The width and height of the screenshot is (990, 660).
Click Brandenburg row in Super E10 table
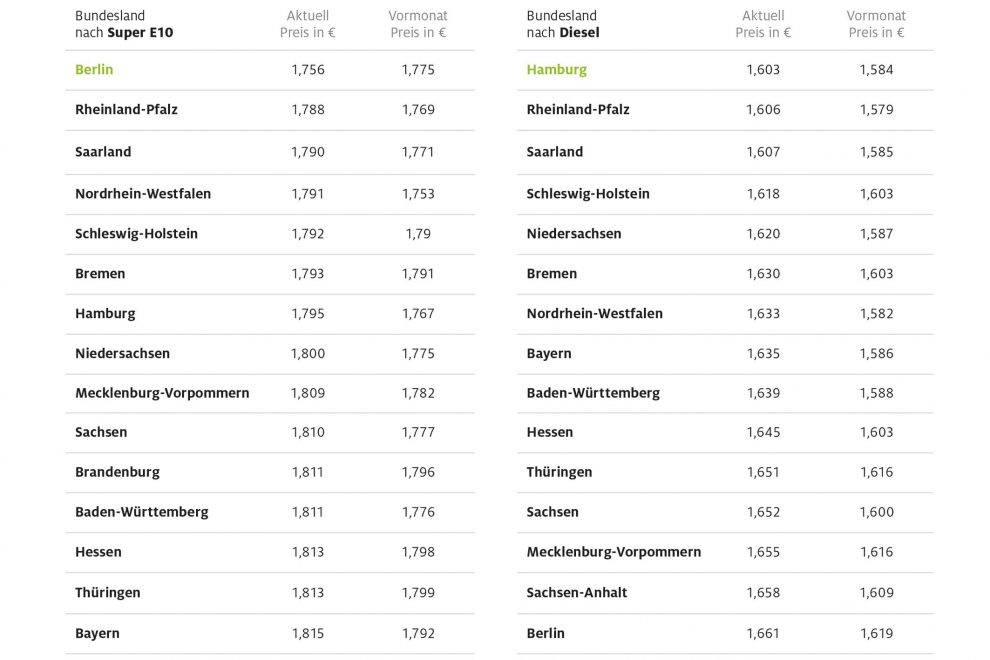click(x=117, y=472)
